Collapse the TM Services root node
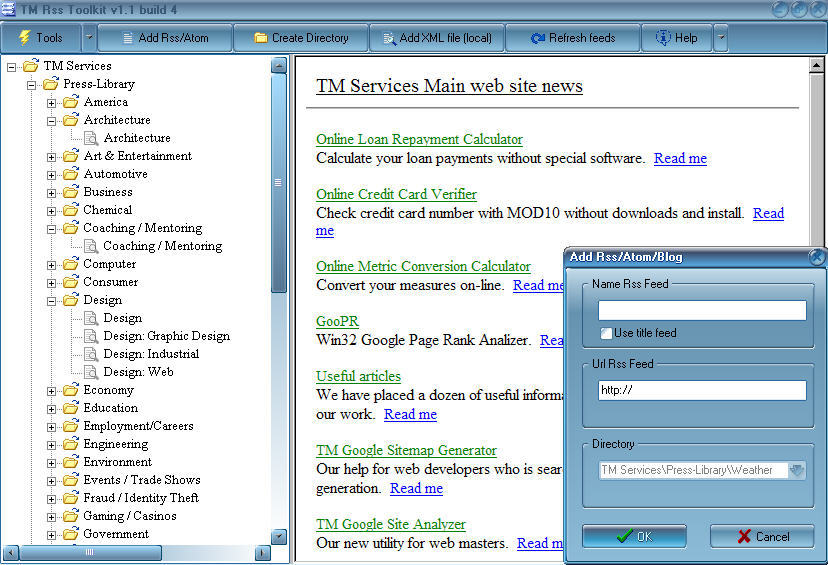Viewport: 828px width, 565px height. 11,67
